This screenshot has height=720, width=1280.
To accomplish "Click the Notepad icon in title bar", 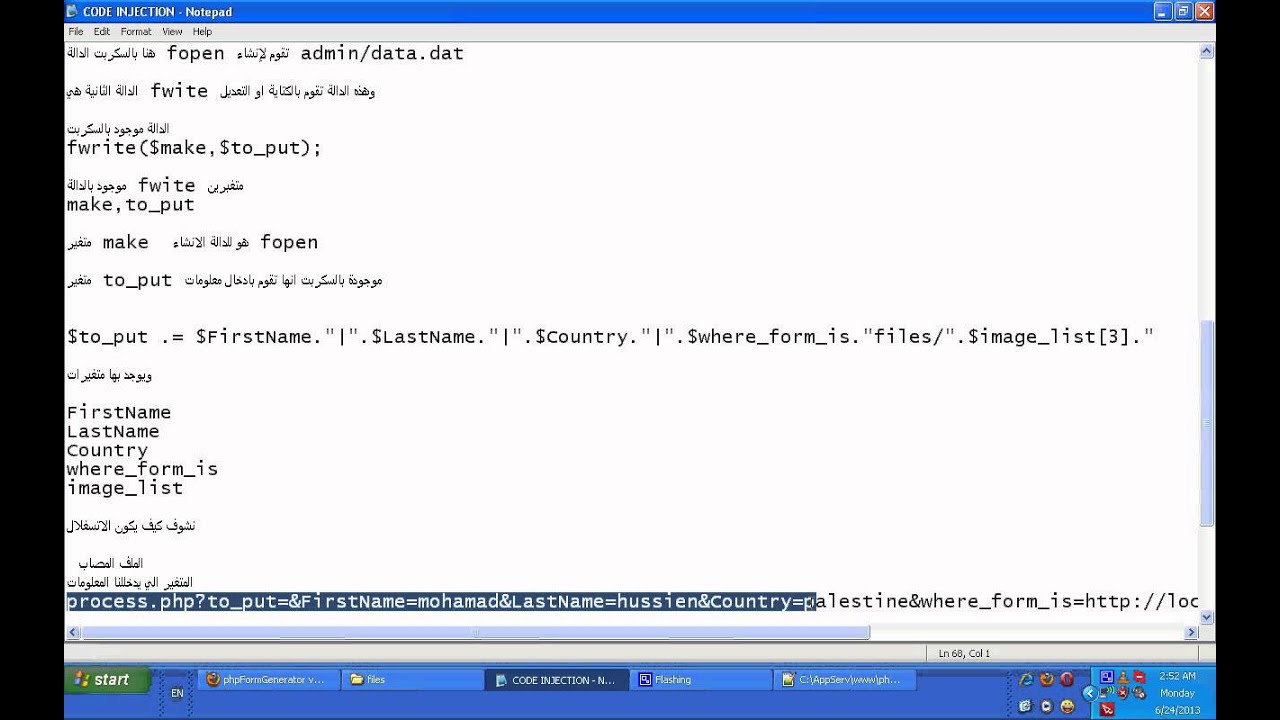I will [72, 11].
